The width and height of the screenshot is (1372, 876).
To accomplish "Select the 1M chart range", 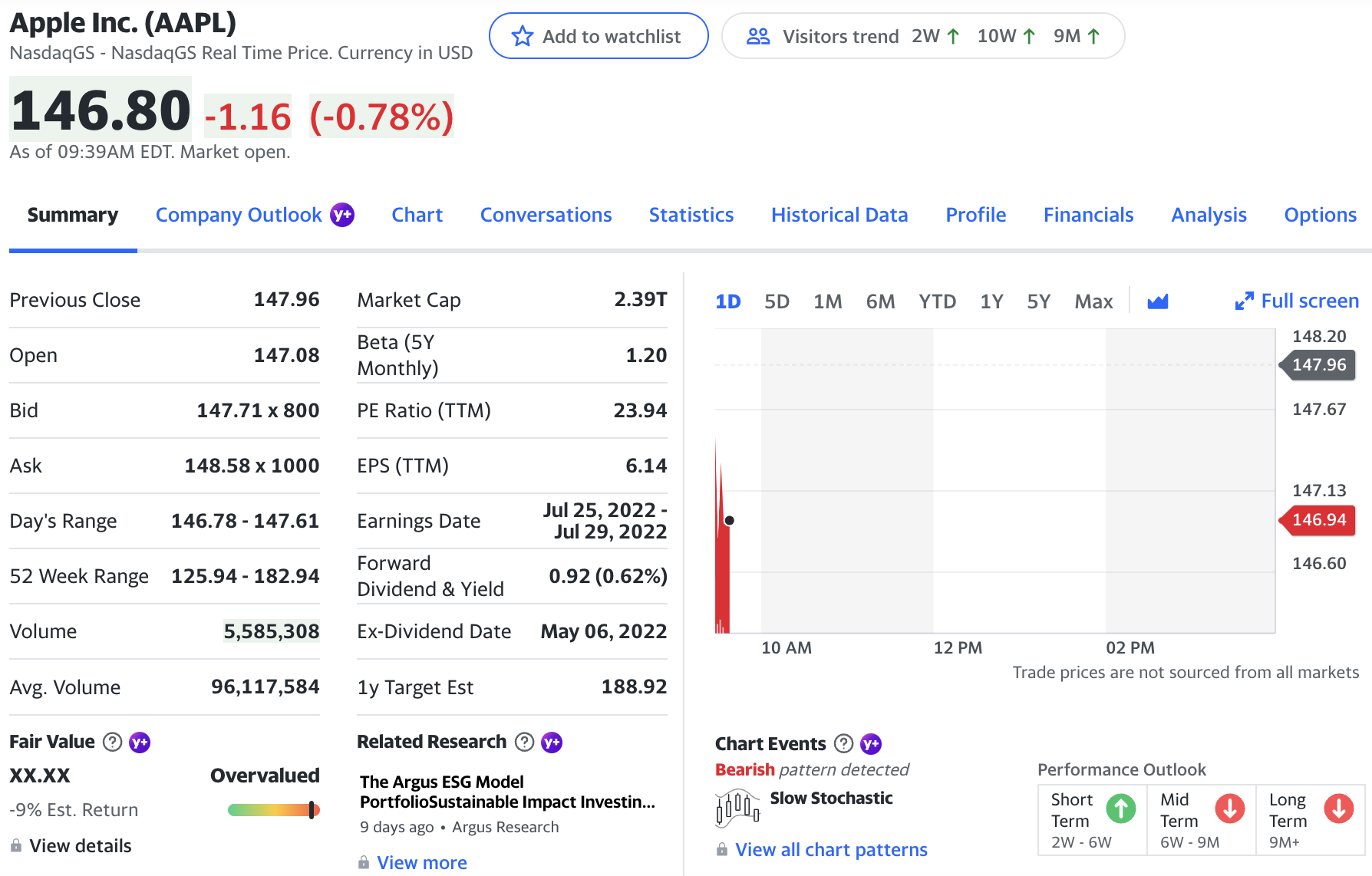I will [828, 301].
